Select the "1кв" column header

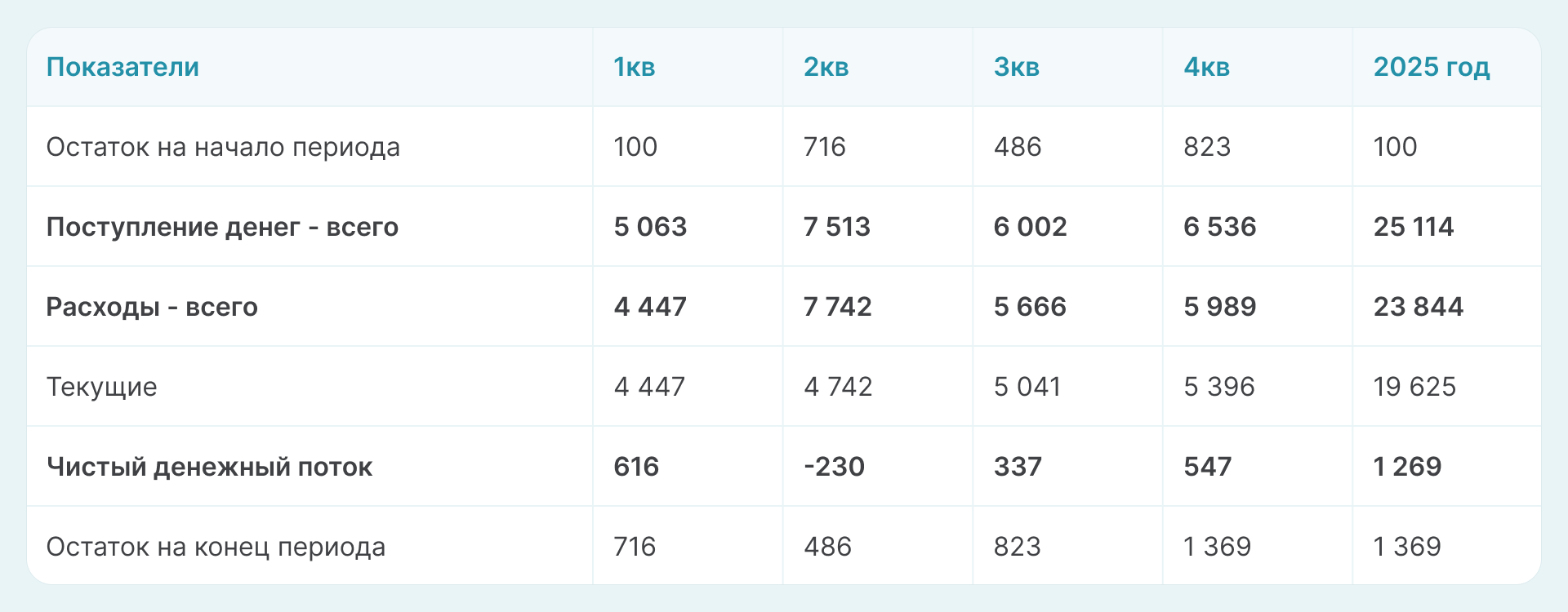pyautogui.click(x=635, y=67)
